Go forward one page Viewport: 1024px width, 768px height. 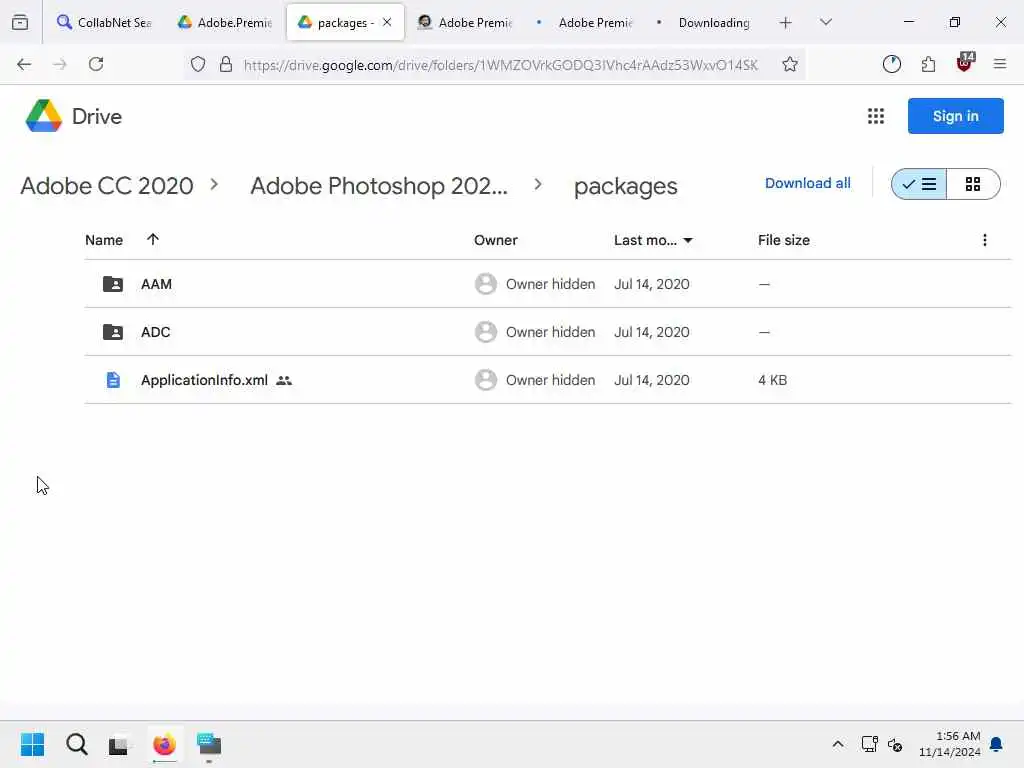pos(59,64)
